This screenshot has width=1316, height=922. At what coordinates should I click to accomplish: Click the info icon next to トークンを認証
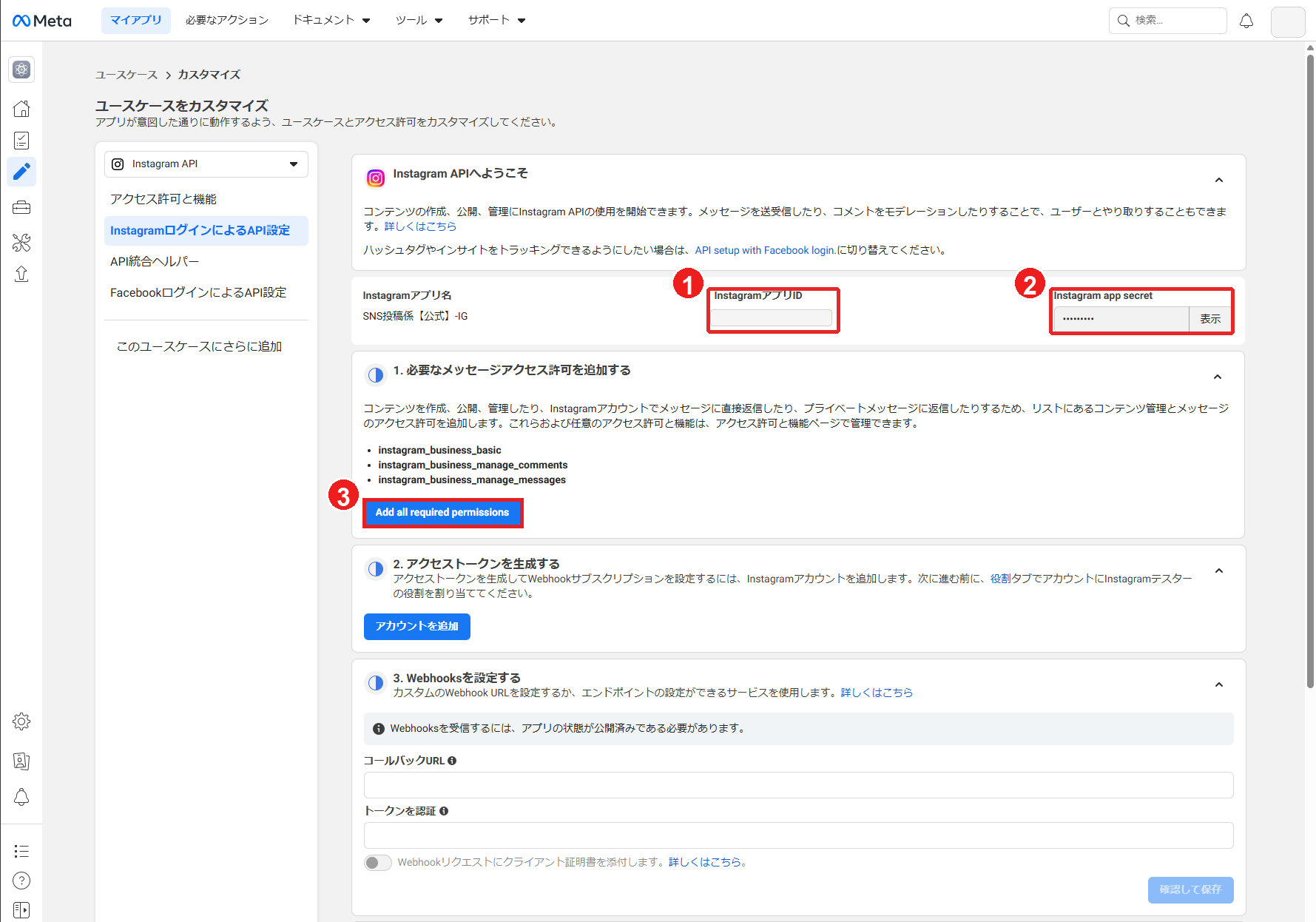click(444, 811)
